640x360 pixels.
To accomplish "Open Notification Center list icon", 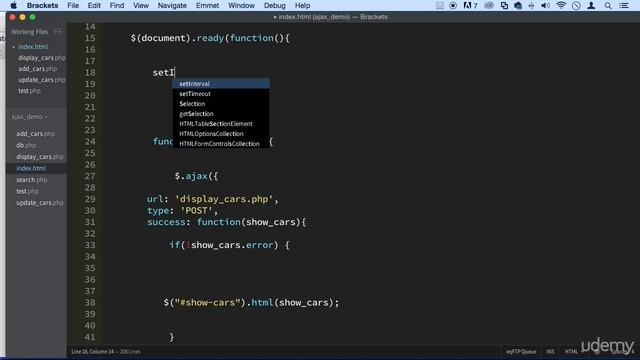I will [x=624, y=5].
